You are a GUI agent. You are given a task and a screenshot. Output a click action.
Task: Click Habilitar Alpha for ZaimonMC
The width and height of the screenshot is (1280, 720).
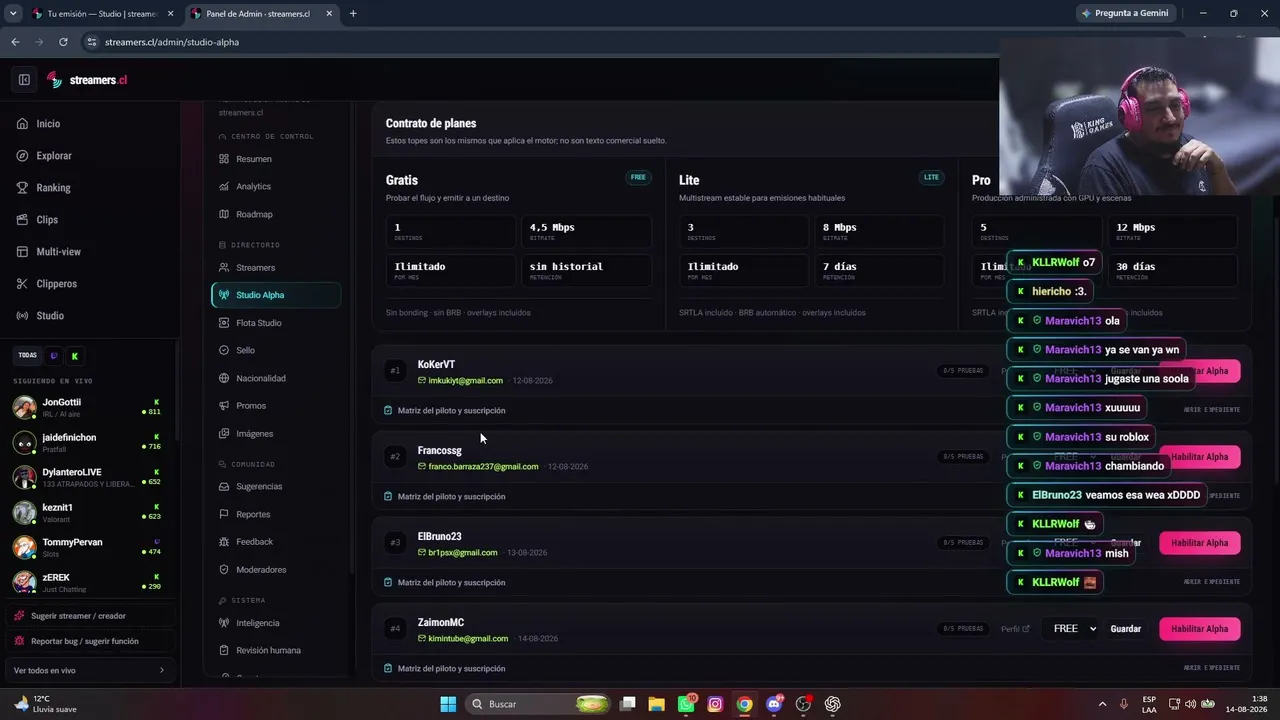click(1200, 629)
